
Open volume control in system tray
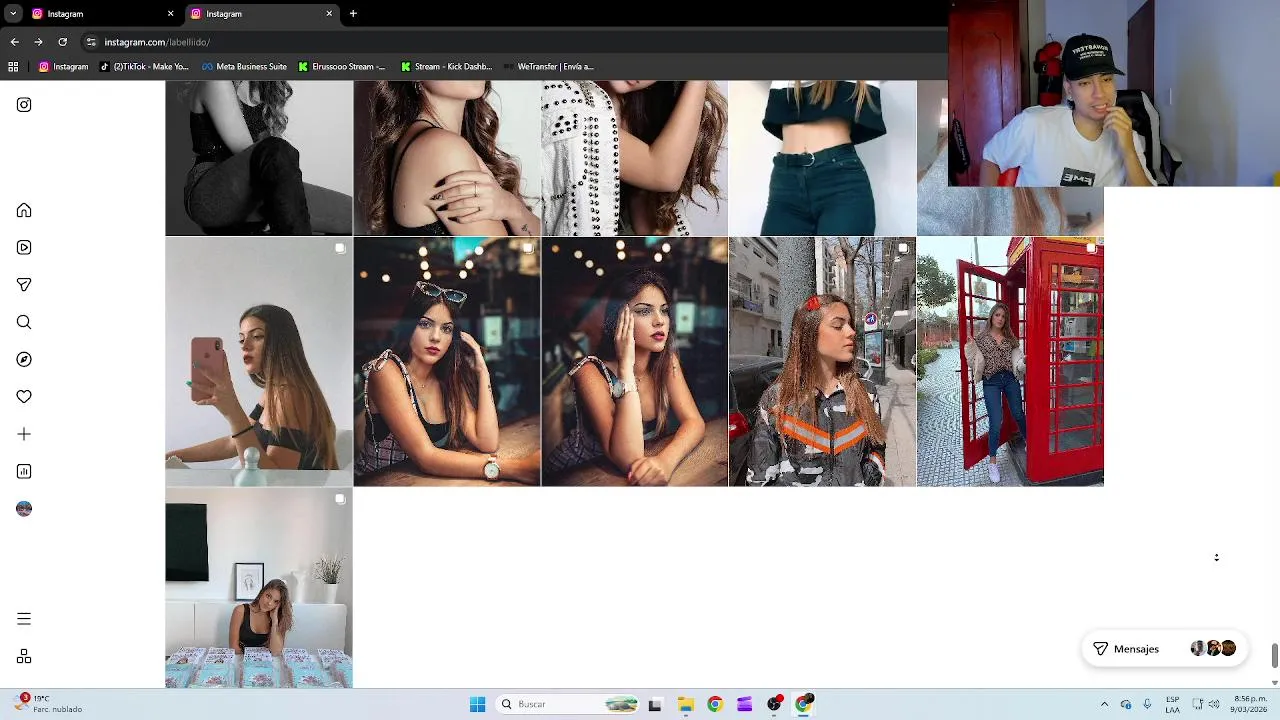[x=1216, y=704]
